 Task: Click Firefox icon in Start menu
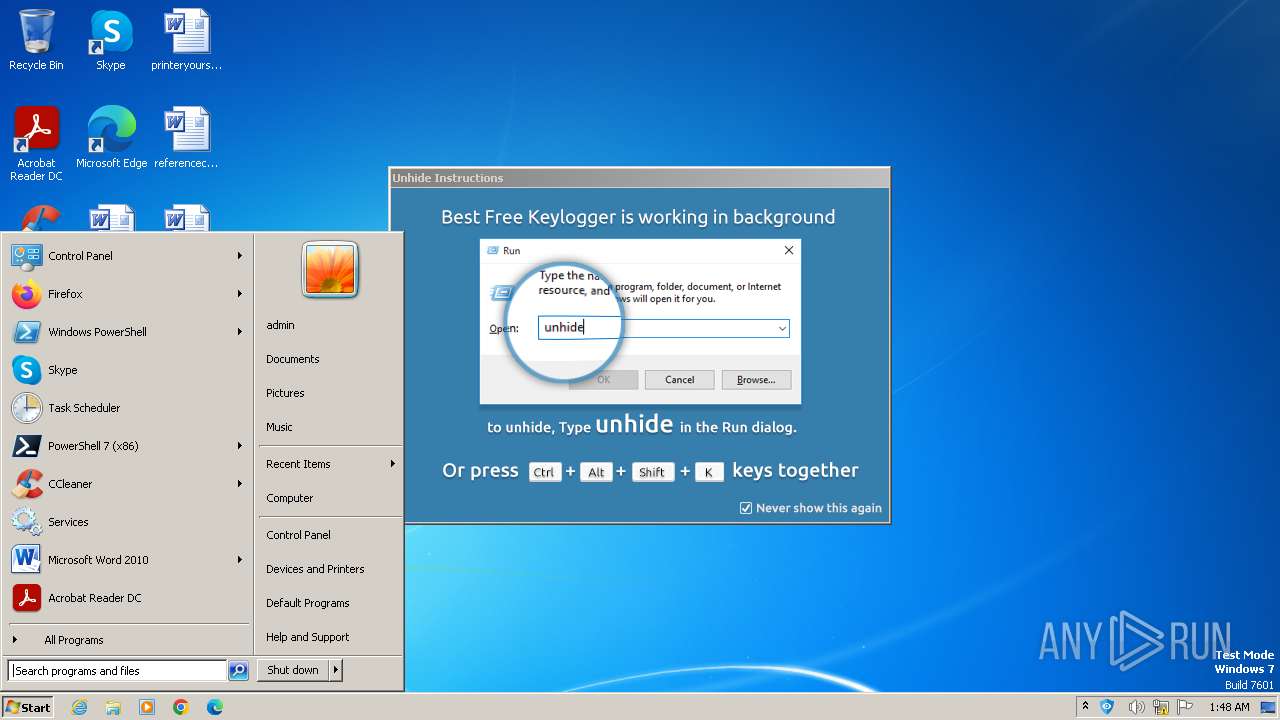[x=26, y=294]
